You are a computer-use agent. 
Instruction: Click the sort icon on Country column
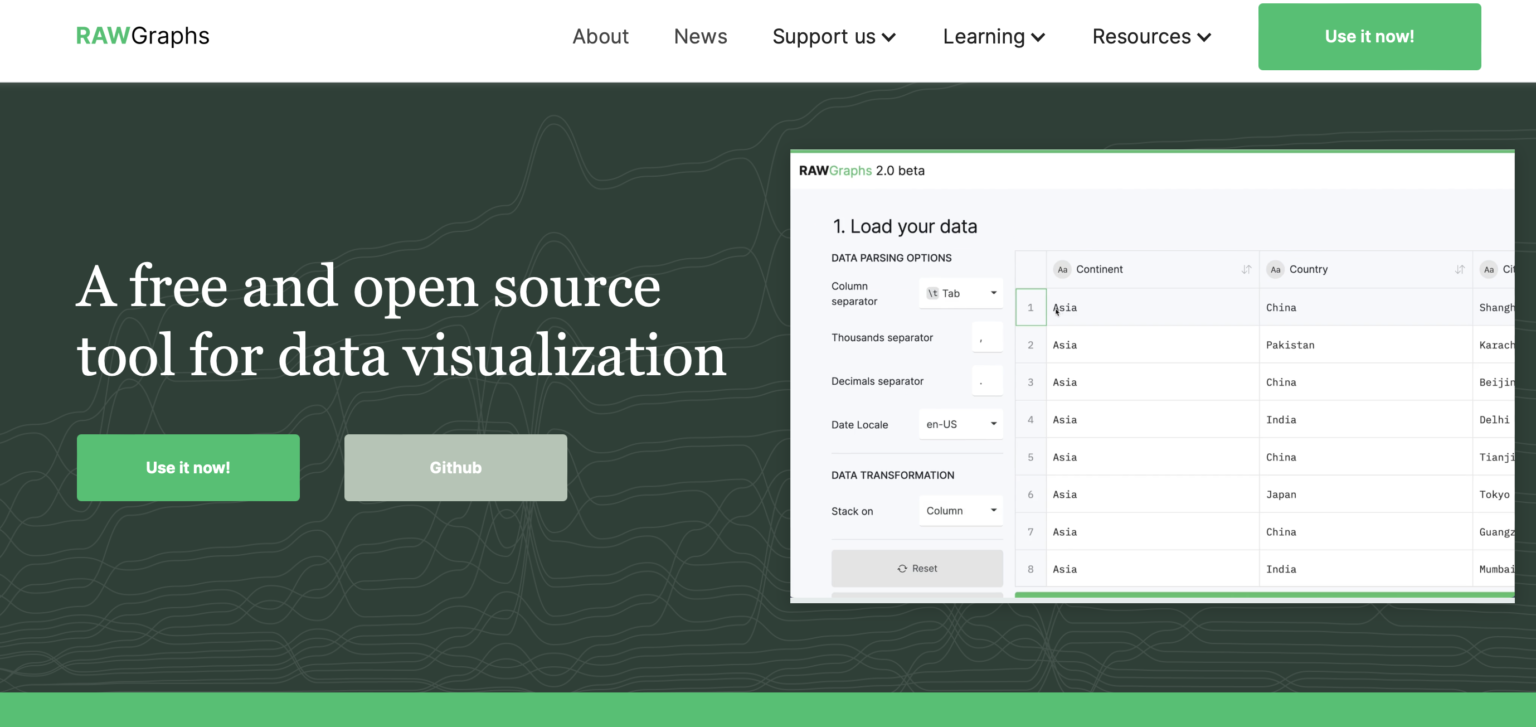(1460, 269)
